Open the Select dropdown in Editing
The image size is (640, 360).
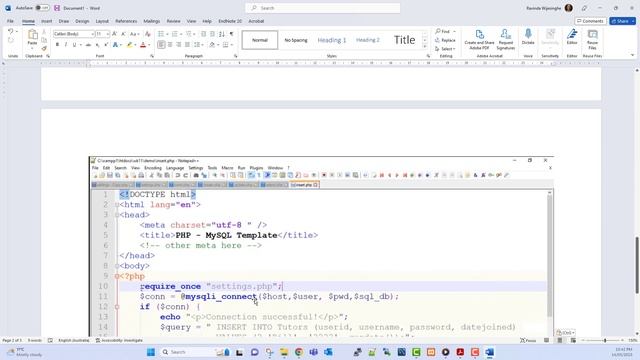(x=445, y=49)
